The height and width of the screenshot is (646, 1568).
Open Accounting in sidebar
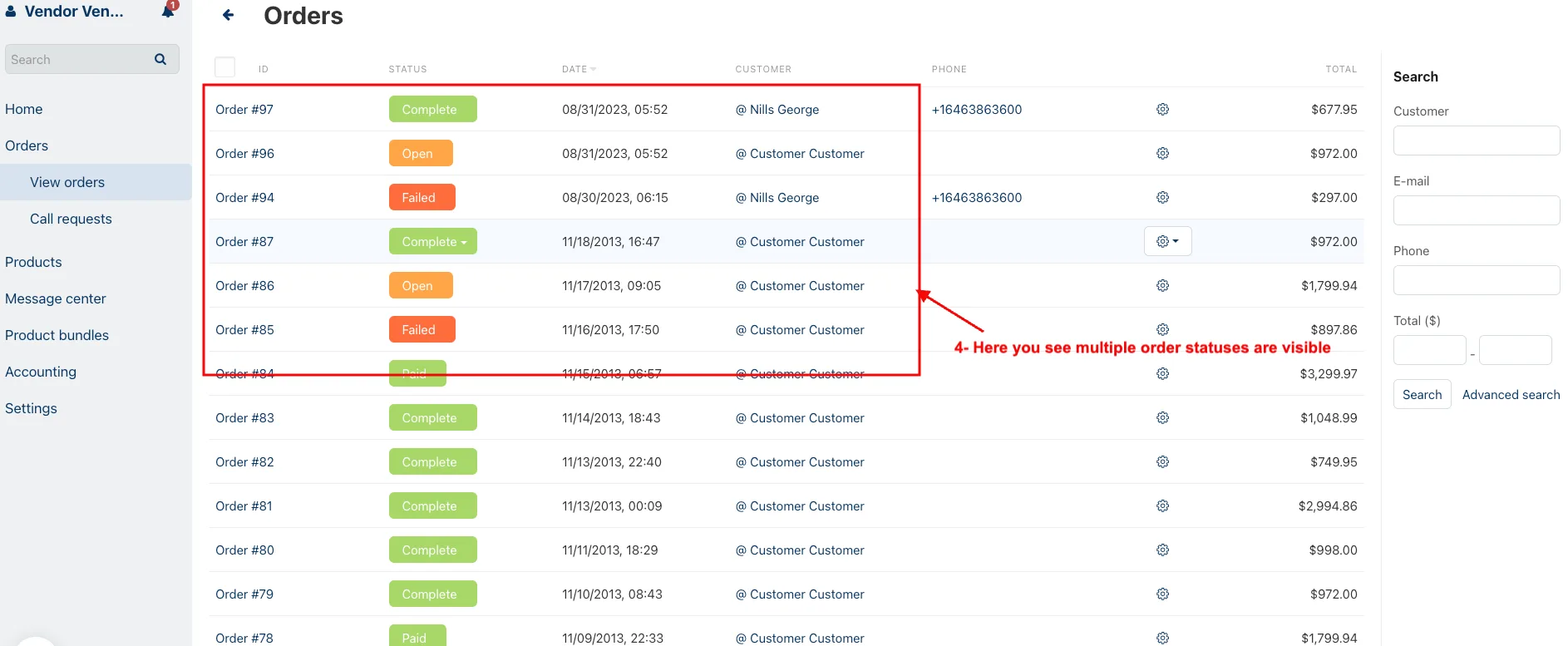pos(41,372)
